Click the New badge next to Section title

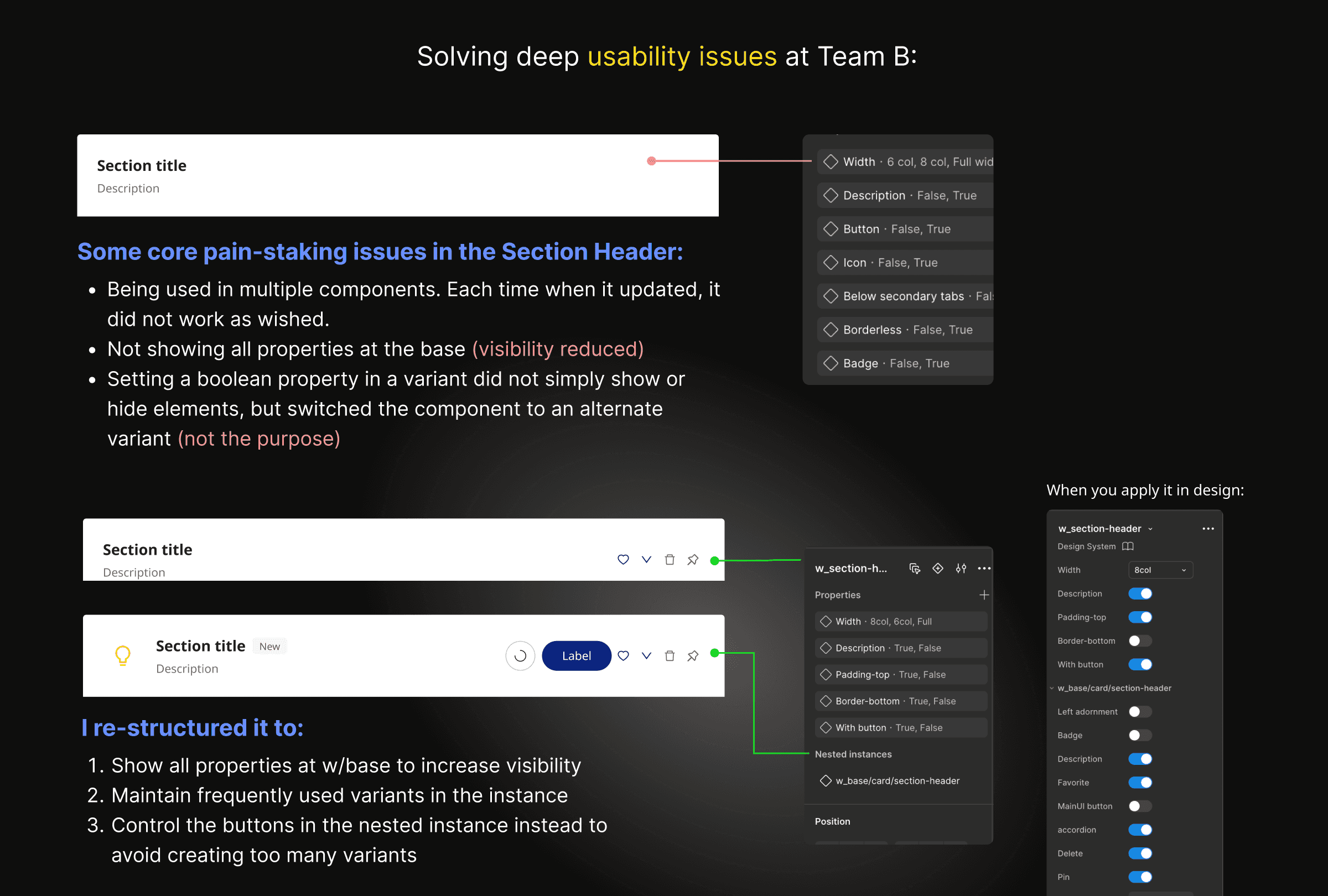pos(269,647)
